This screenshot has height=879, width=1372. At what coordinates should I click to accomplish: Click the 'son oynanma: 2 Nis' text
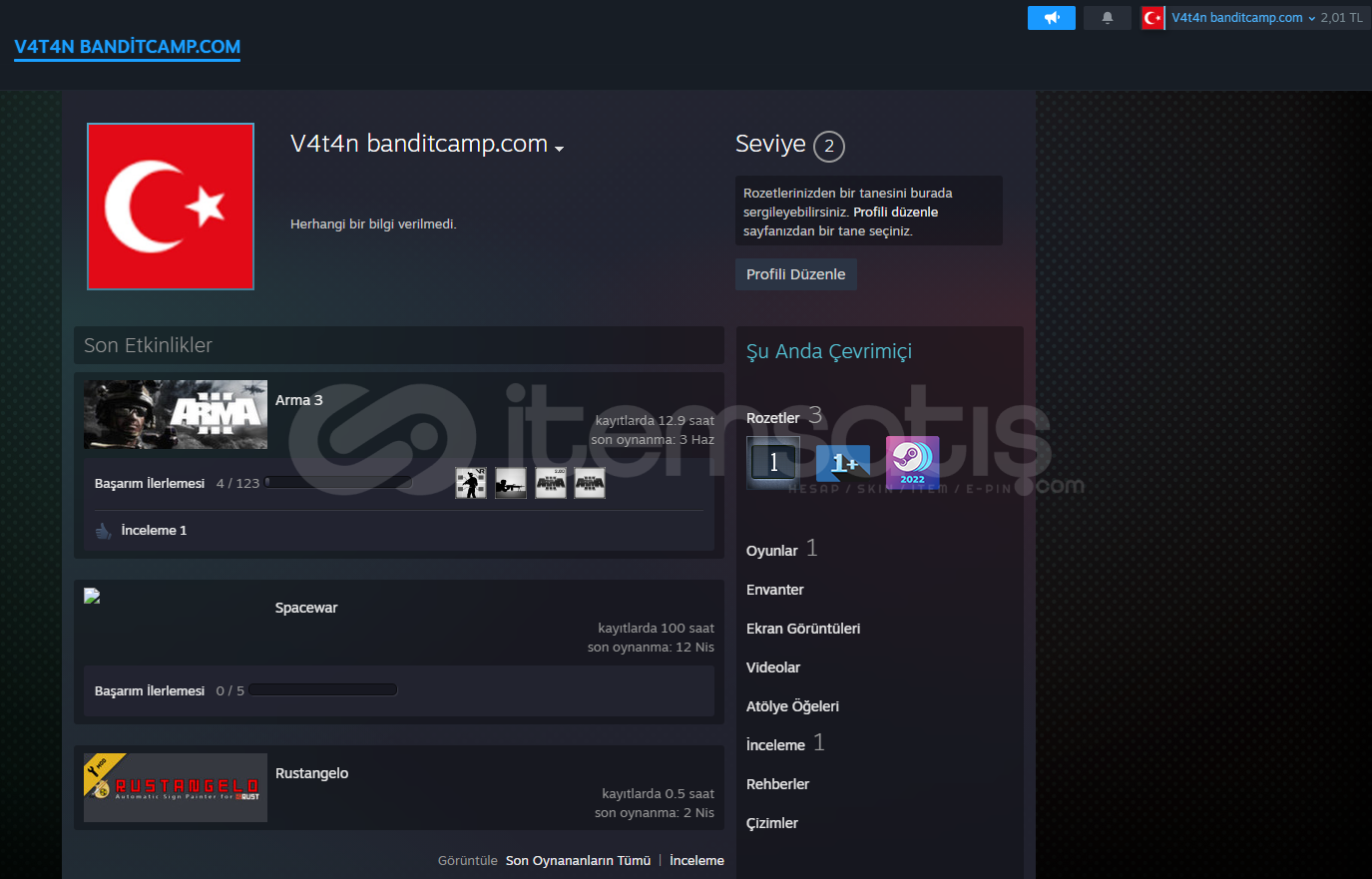655,813
